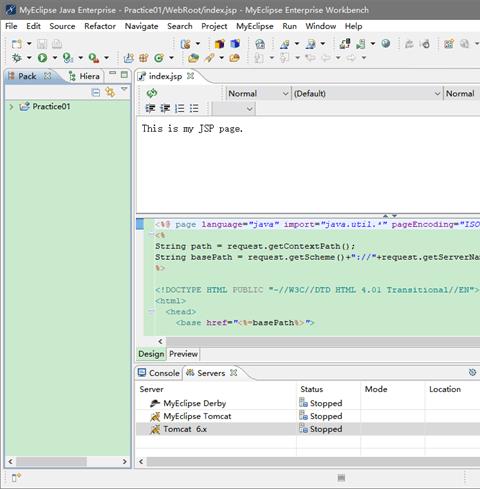Click the bulleted list icon
The width and height of the screenshot is (480, 489).
(x=194, y=108)
